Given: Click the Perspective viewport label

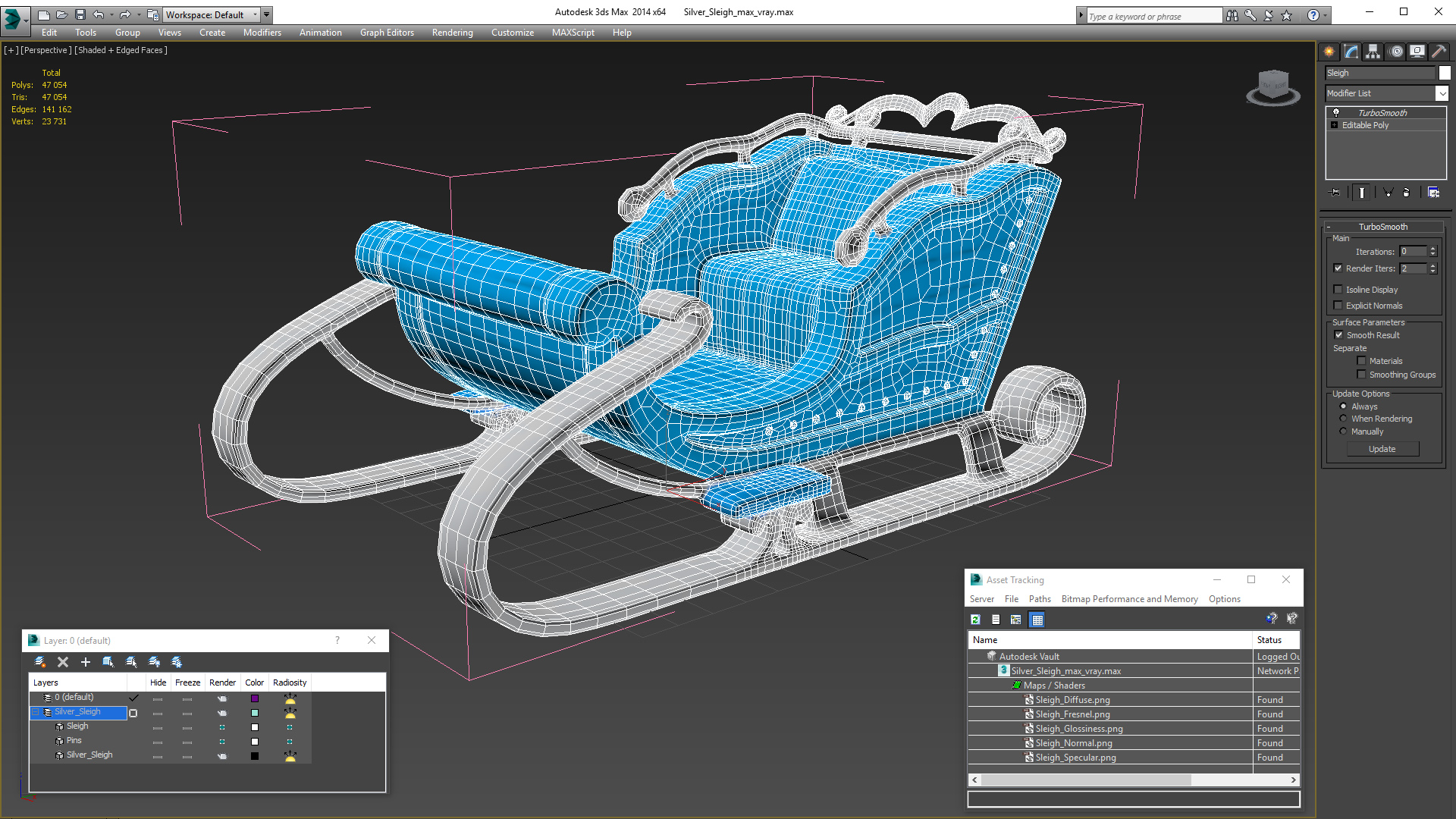Looking at the screenshot, I should click(x=46, y=50).
